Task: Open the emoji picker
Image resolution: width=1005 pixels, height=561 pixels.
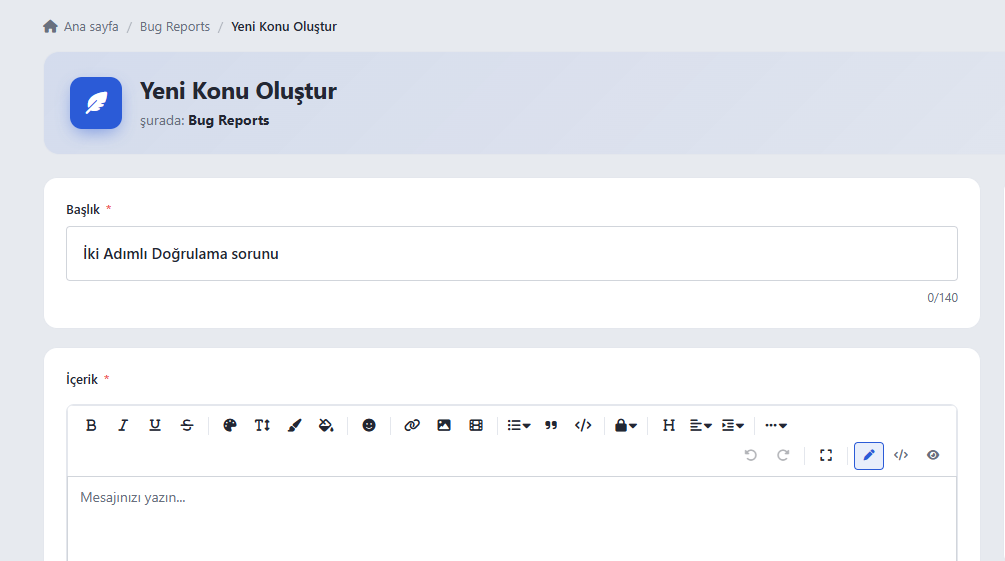Action: point(369,425)
